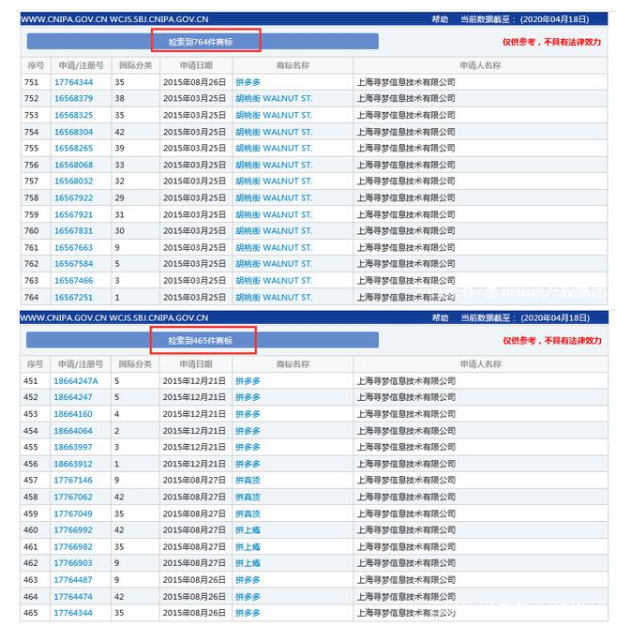Viewport: 628px width, 627px height.
Task: Open registration number 17767062 link
Action: (73, 497)
